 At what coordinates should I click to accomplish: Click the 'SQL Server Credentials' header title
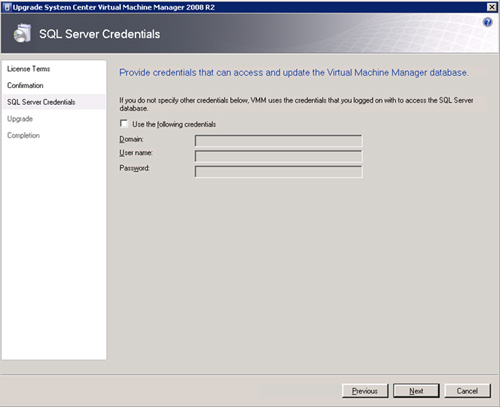coord(100,34)
